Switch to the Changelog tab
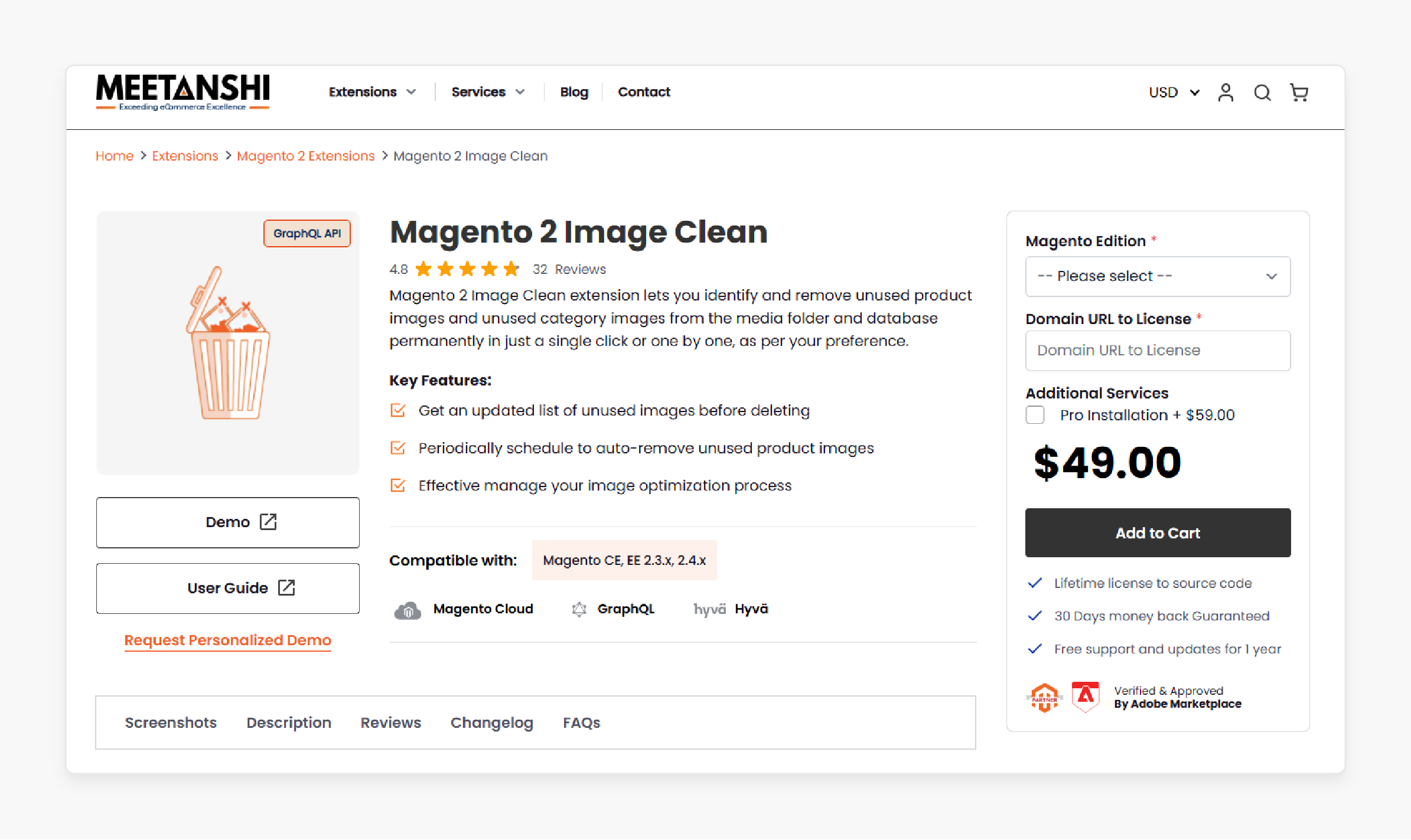The height and width of the screenshot is (840, 1411). click(x=492, y=723)
